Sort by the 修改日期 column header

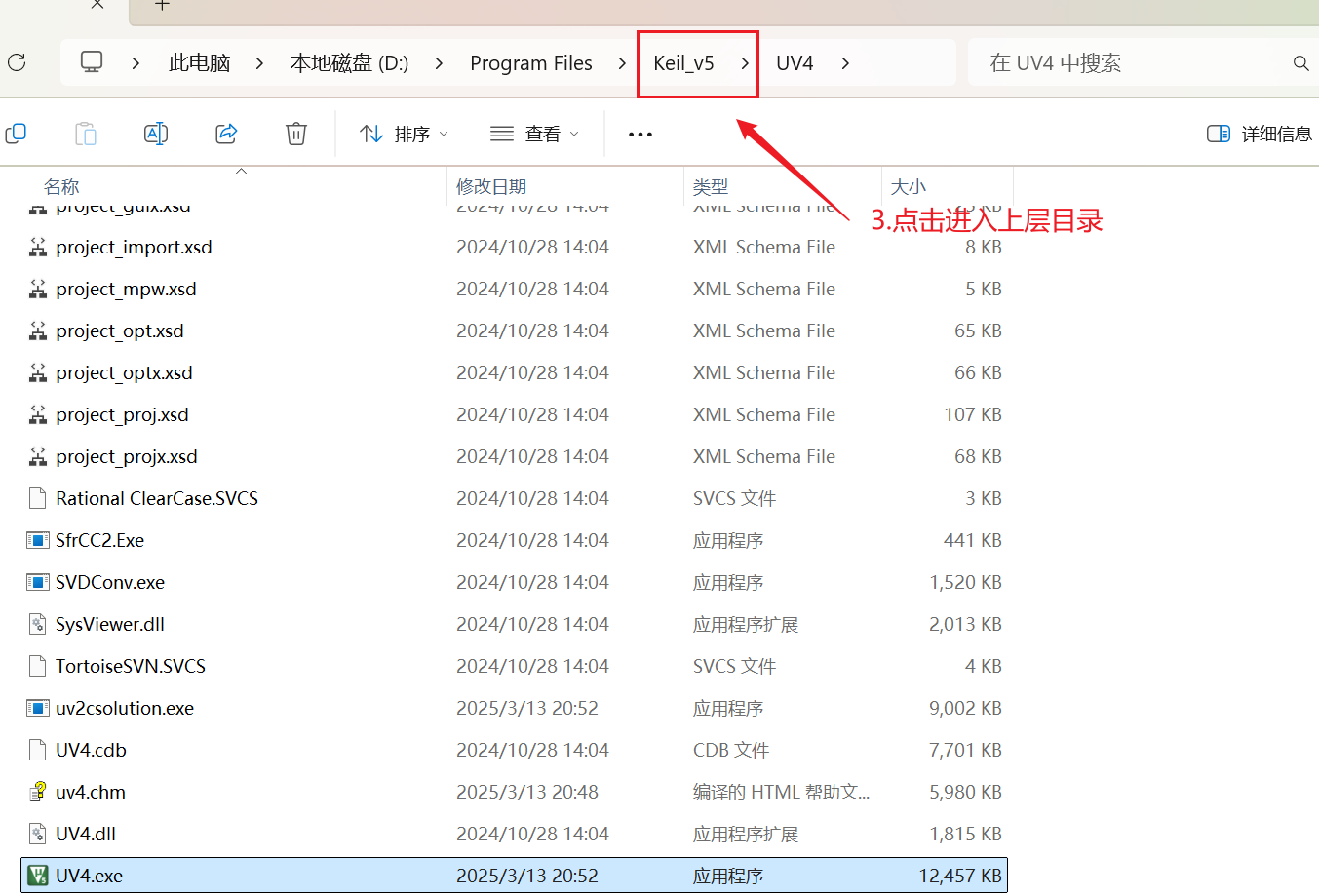pyautogui.click(x=491, y=186)
